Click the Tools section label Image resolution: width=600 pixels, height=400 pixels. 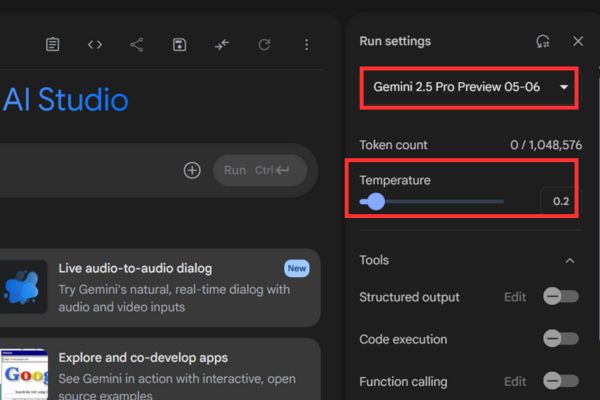click(374, 260)
